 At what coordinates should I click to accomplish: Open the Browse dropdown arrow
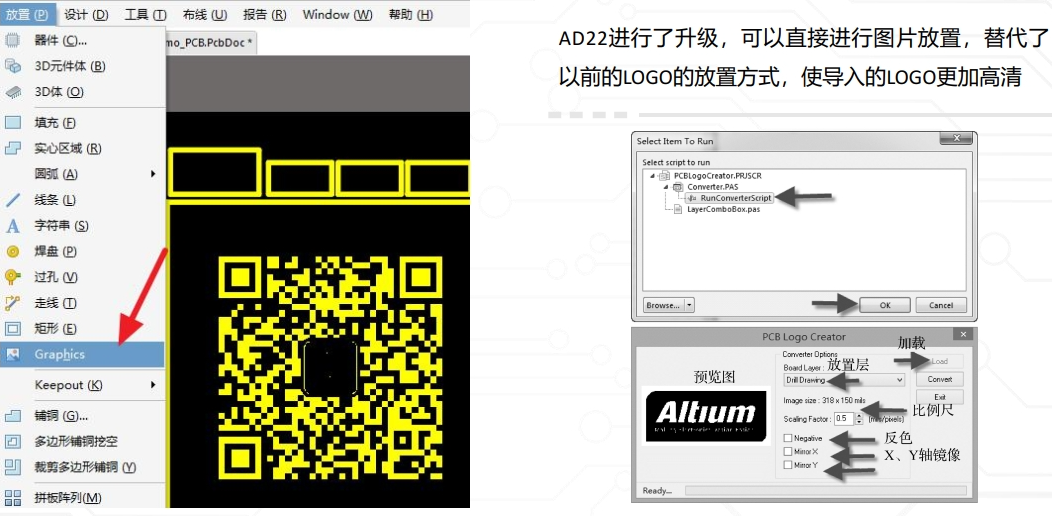[689, 305]
